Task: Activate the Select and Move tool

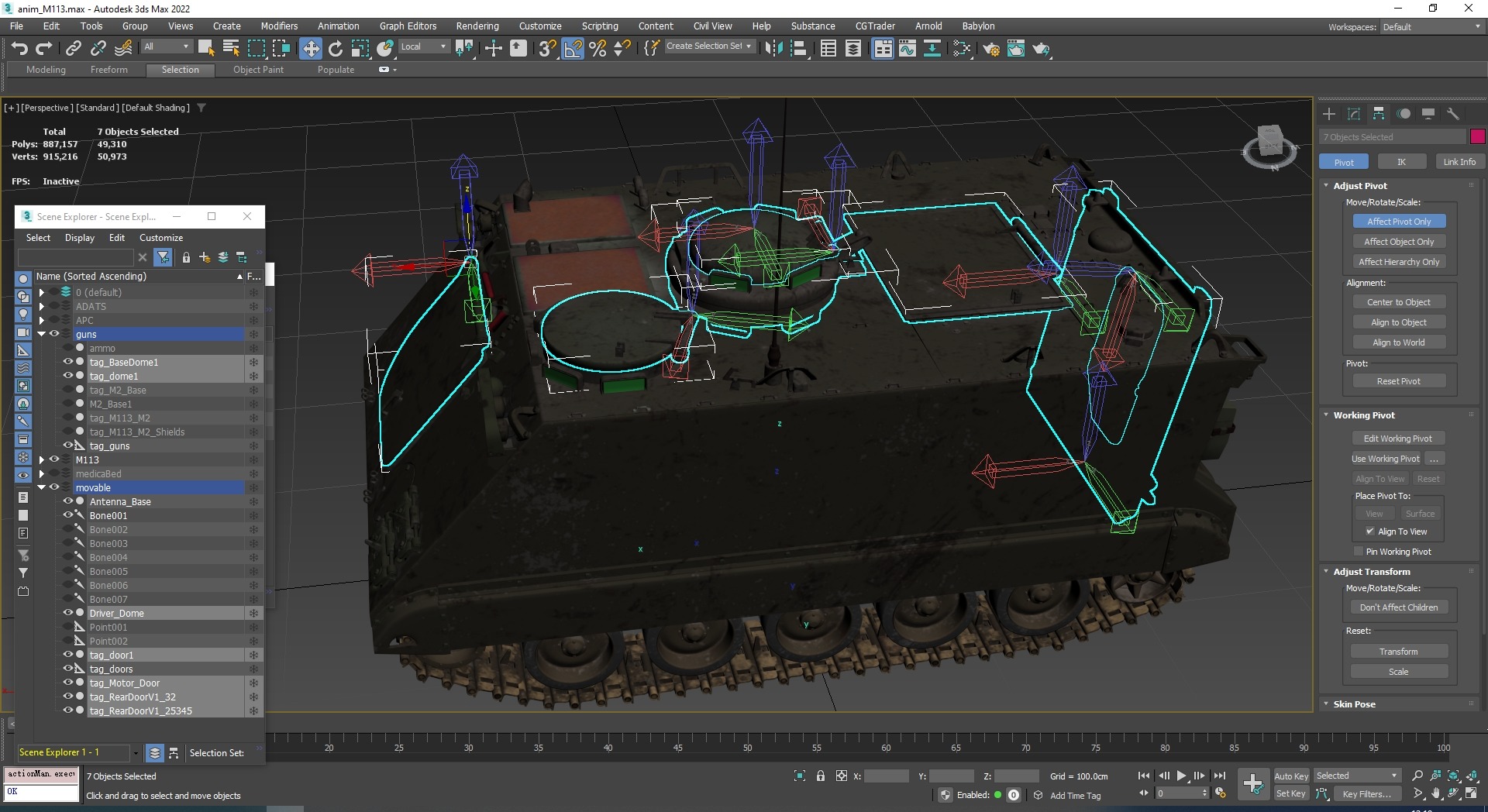Action: click(x=311, y=49)
